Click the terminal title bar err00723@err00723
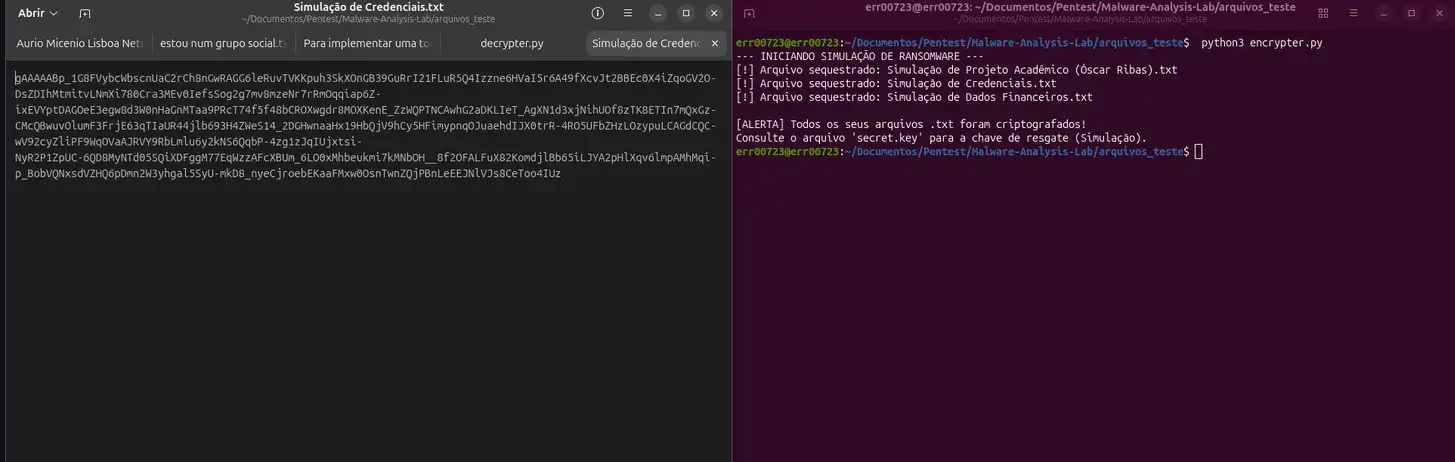Image resolution: width=1455 pixels, height=462 pixels. click(x=1080, y=7)
